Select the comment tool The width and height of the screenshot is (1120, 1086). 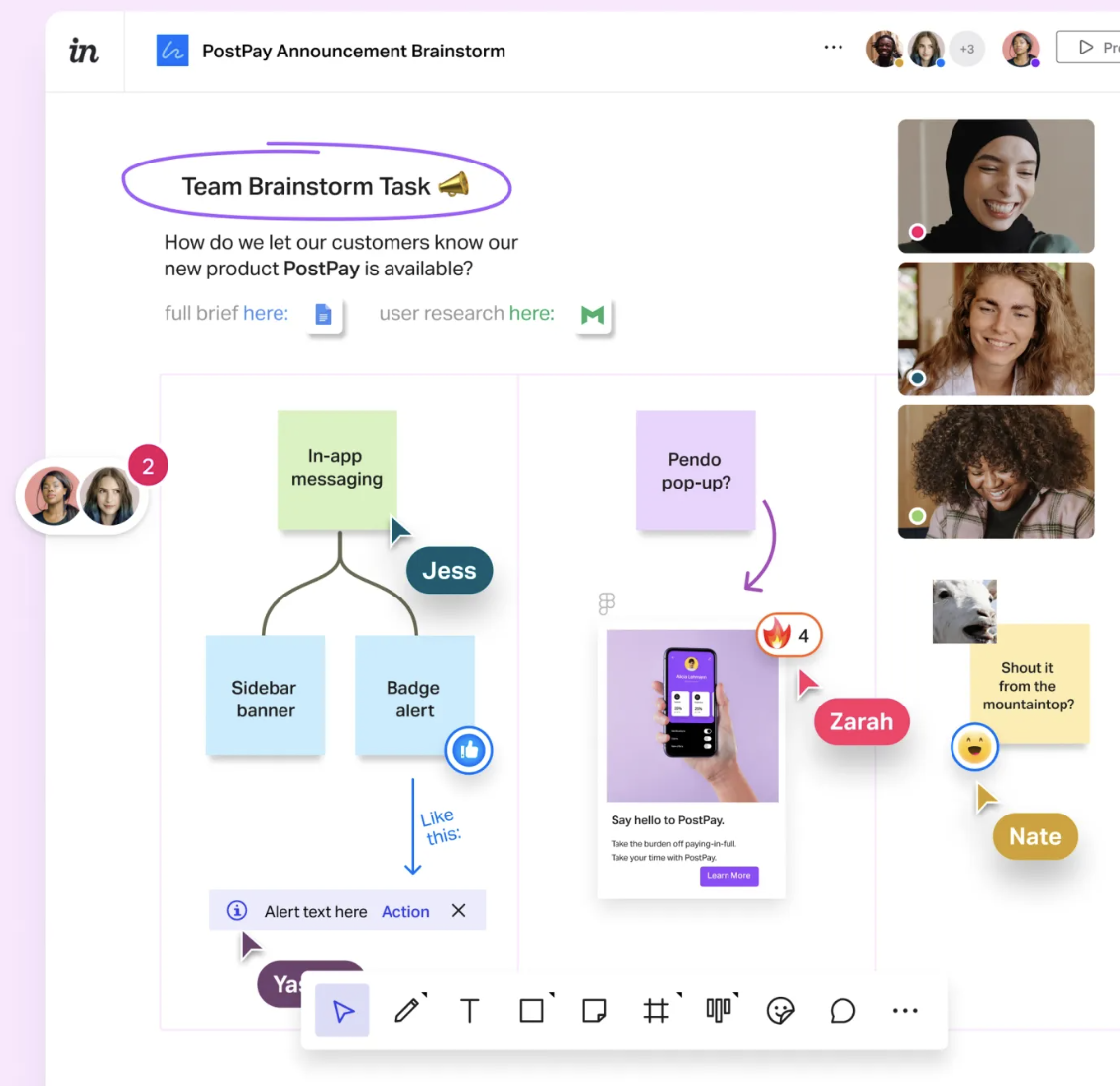(x=842, y=1010)
